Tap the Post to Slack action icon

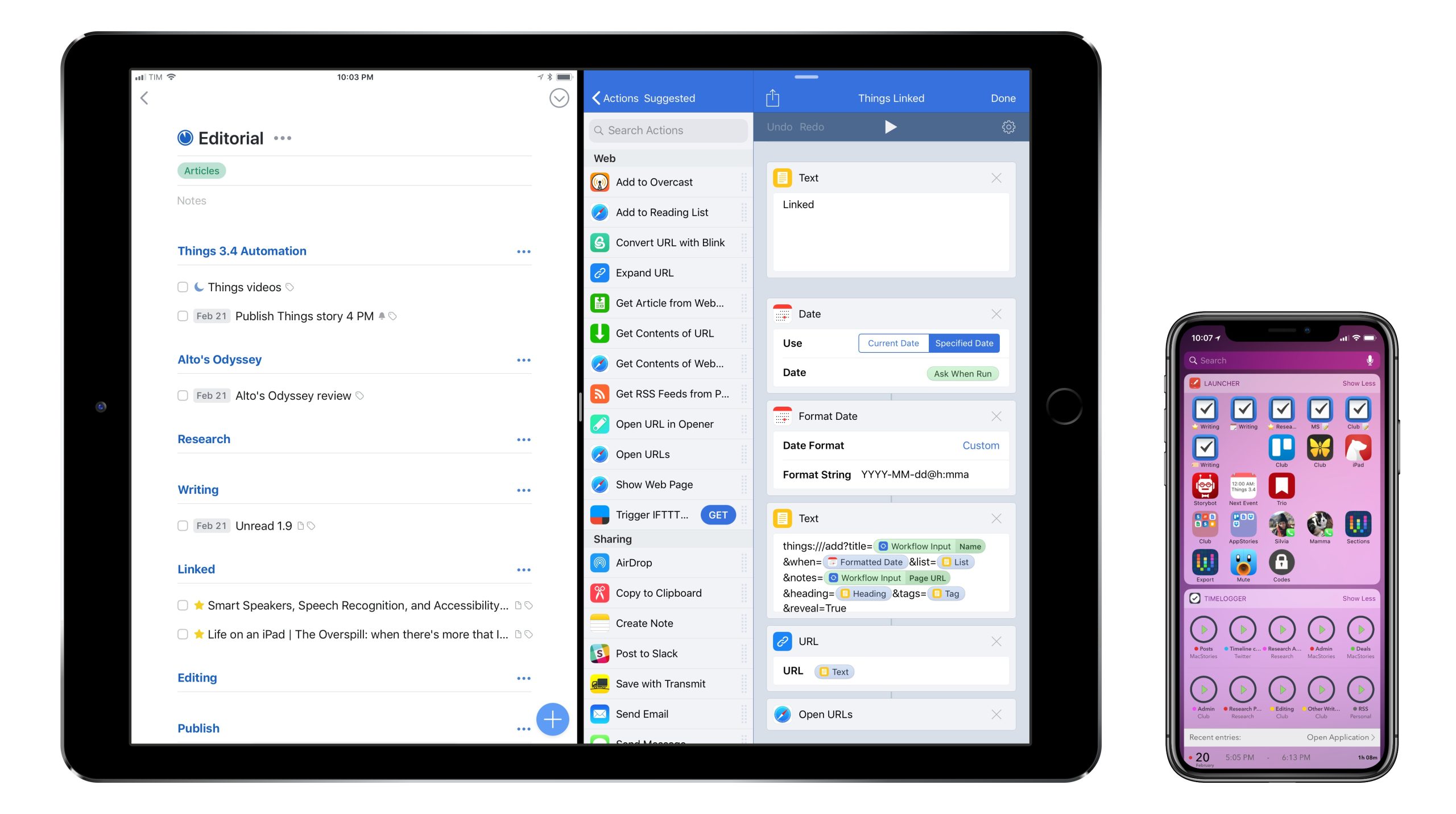click(599, 654)
